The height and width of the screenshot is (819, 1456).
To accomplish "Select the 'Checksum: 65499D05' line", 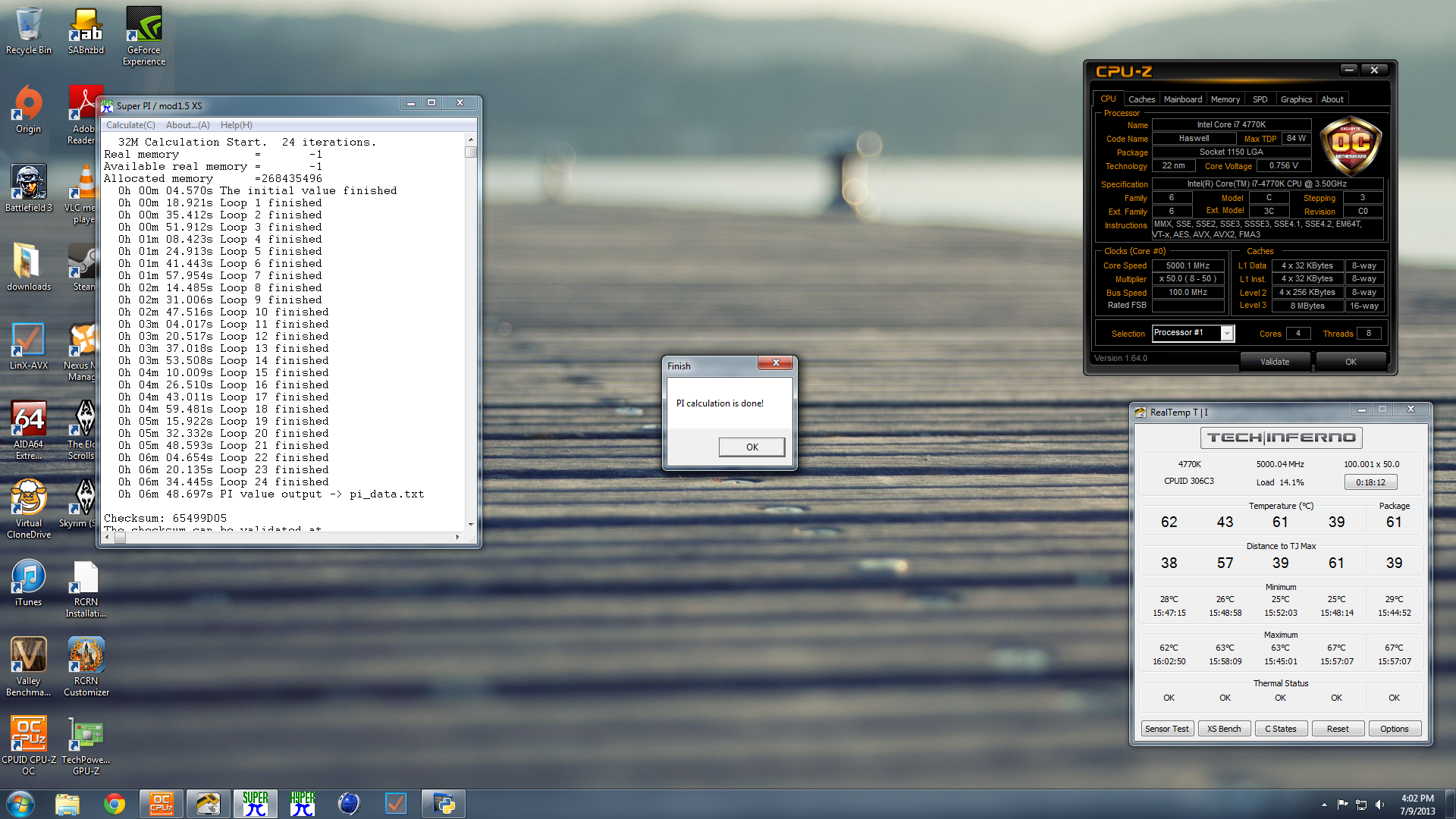I will pyautogui.click(x=165, y=518).
